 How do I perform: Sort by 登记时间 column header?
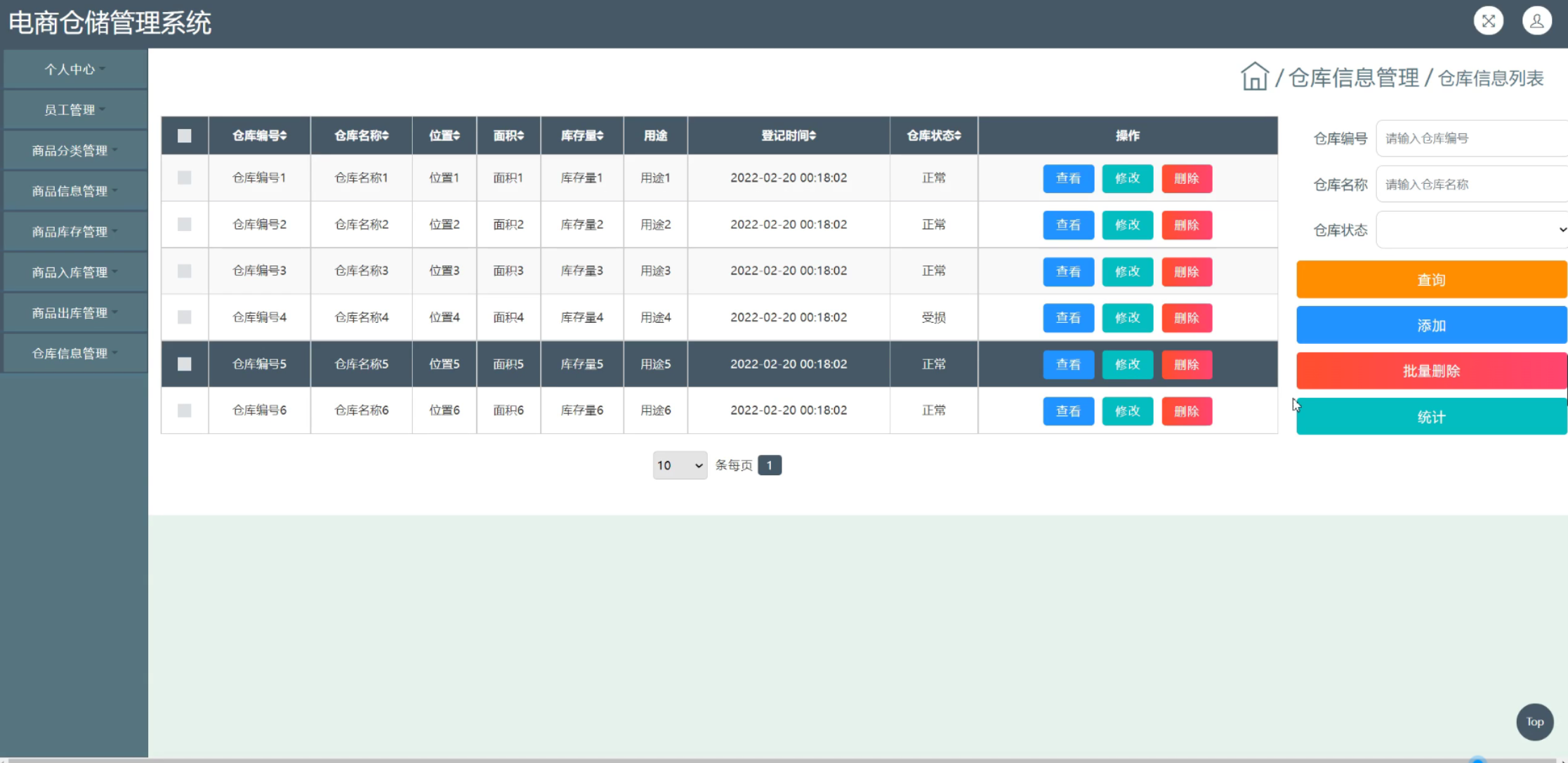788,135
